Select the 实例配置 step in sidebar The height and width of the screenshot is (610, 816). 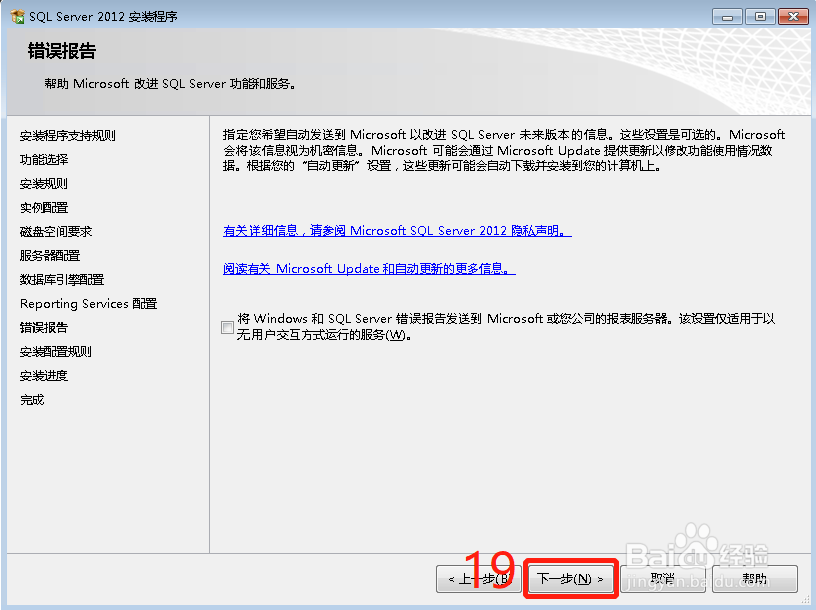click(x=44, y=208)
